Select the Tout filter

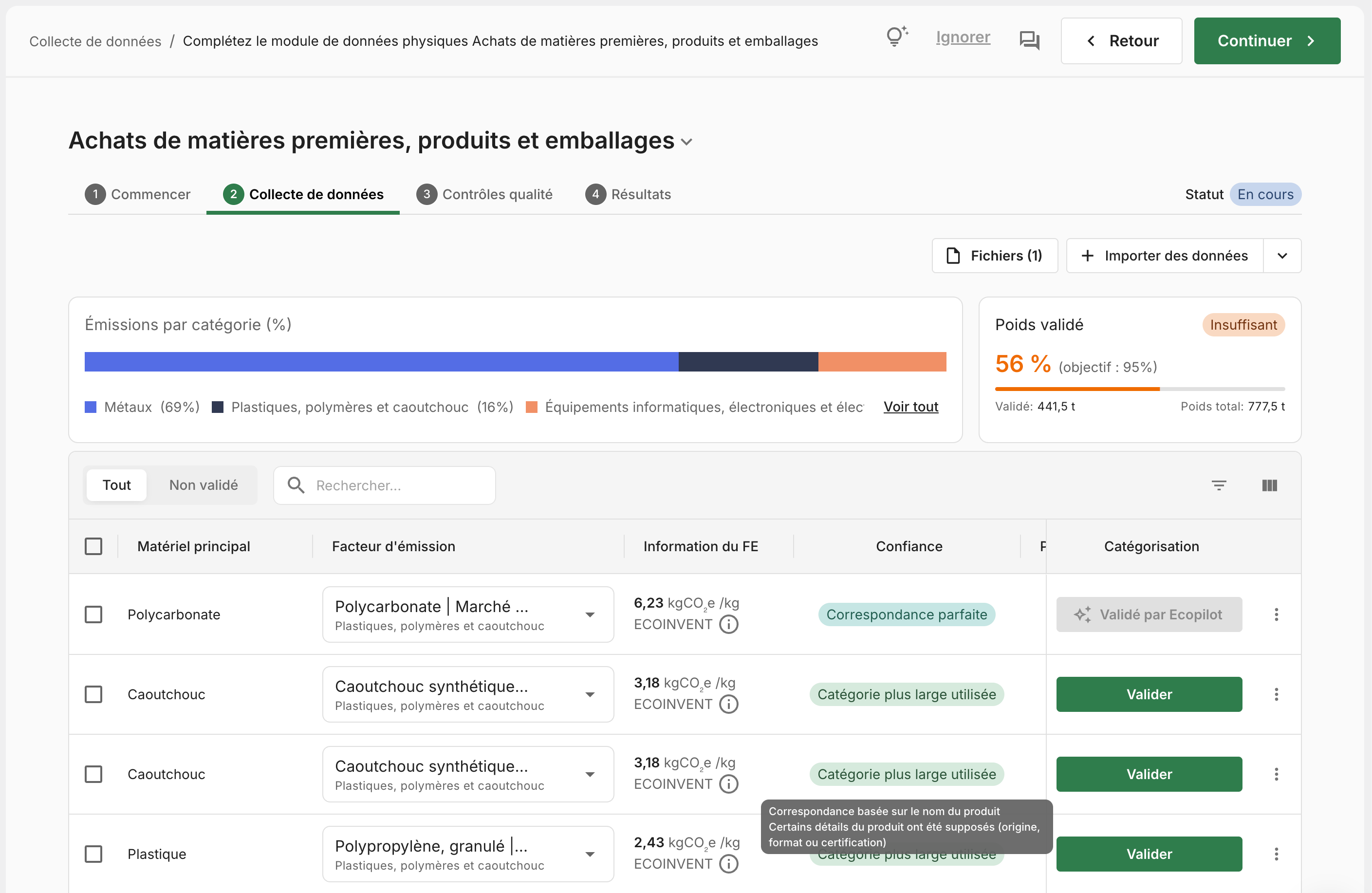point(116,485)
